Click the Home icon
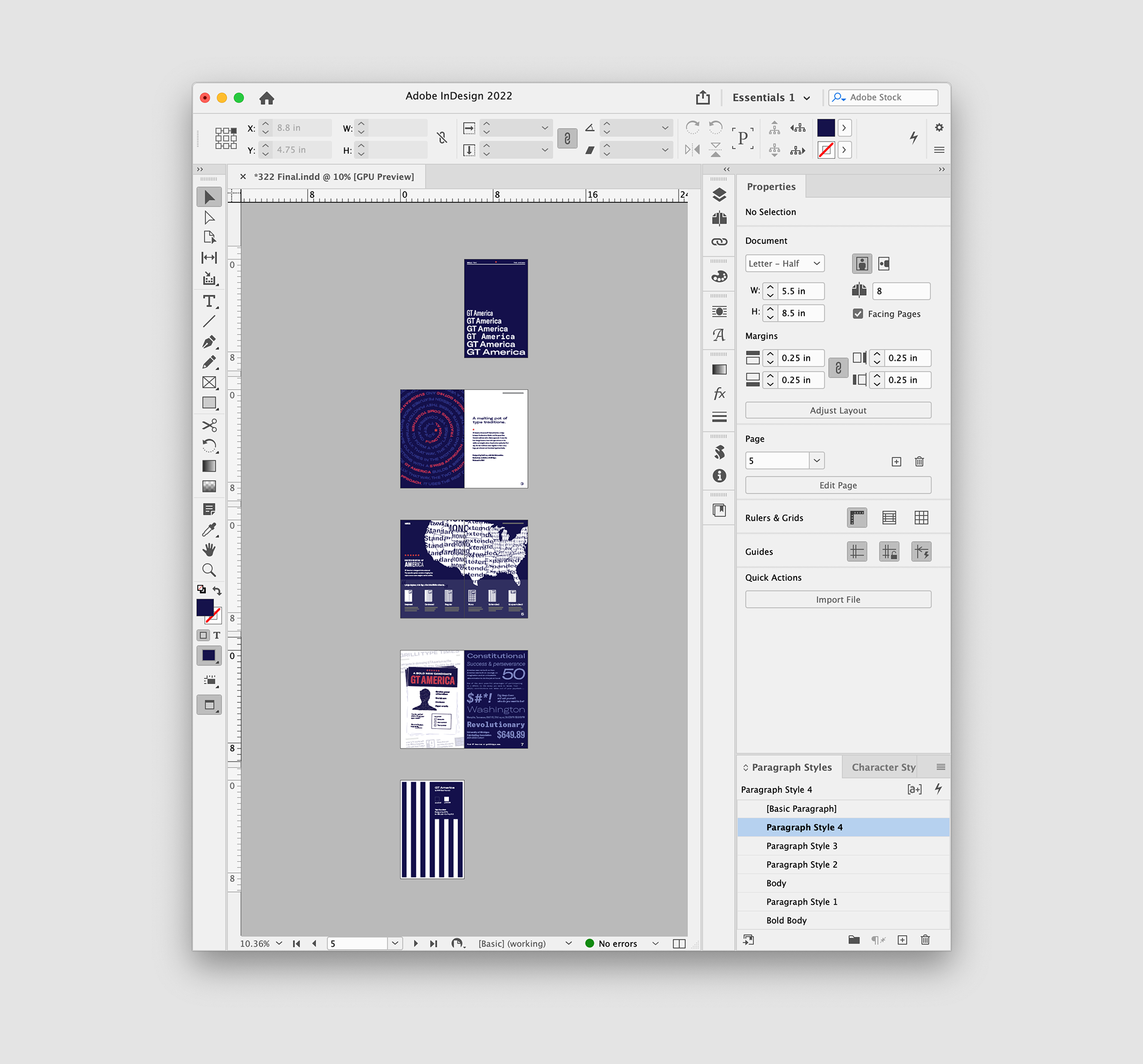Screen dimensions: 1143x1064 267,98
